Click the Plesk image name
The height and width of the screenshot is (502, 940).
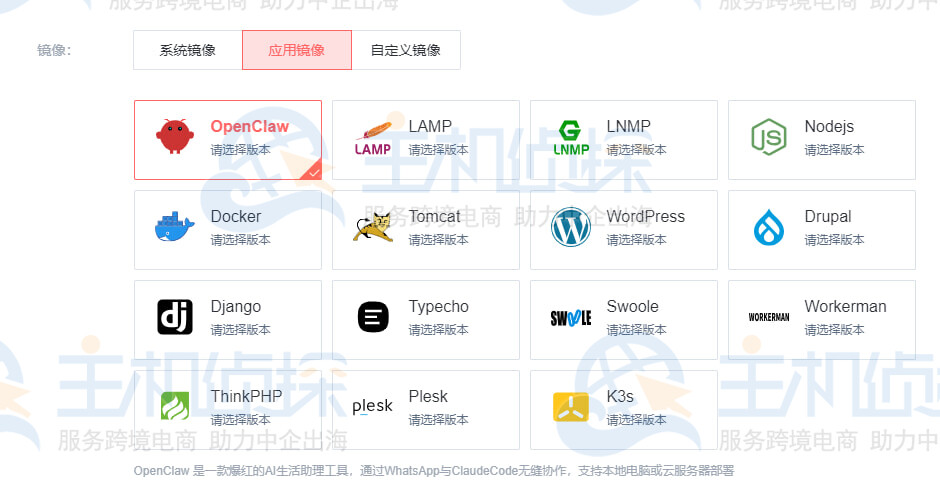[x=428, y=396]
